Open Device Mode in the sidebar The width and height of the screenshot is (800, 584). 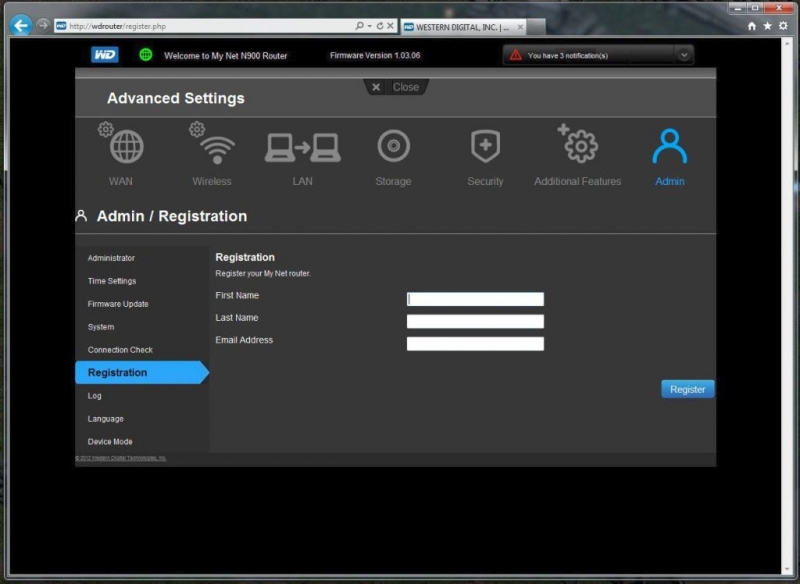(110, 442)
